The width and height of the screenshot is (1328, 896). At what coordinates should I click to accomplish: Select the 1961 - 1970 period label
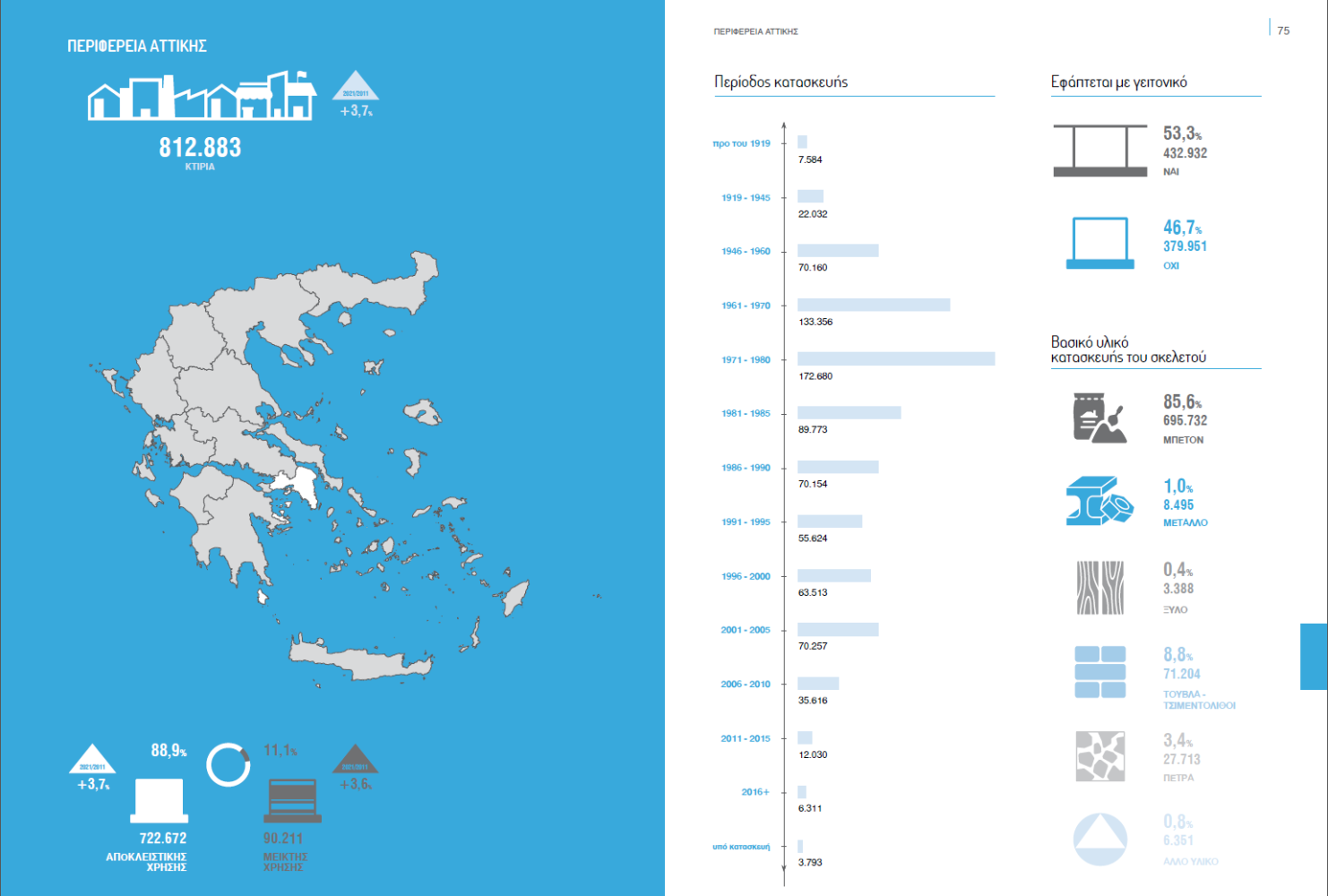pyautogui.click(x=746, y=306)
